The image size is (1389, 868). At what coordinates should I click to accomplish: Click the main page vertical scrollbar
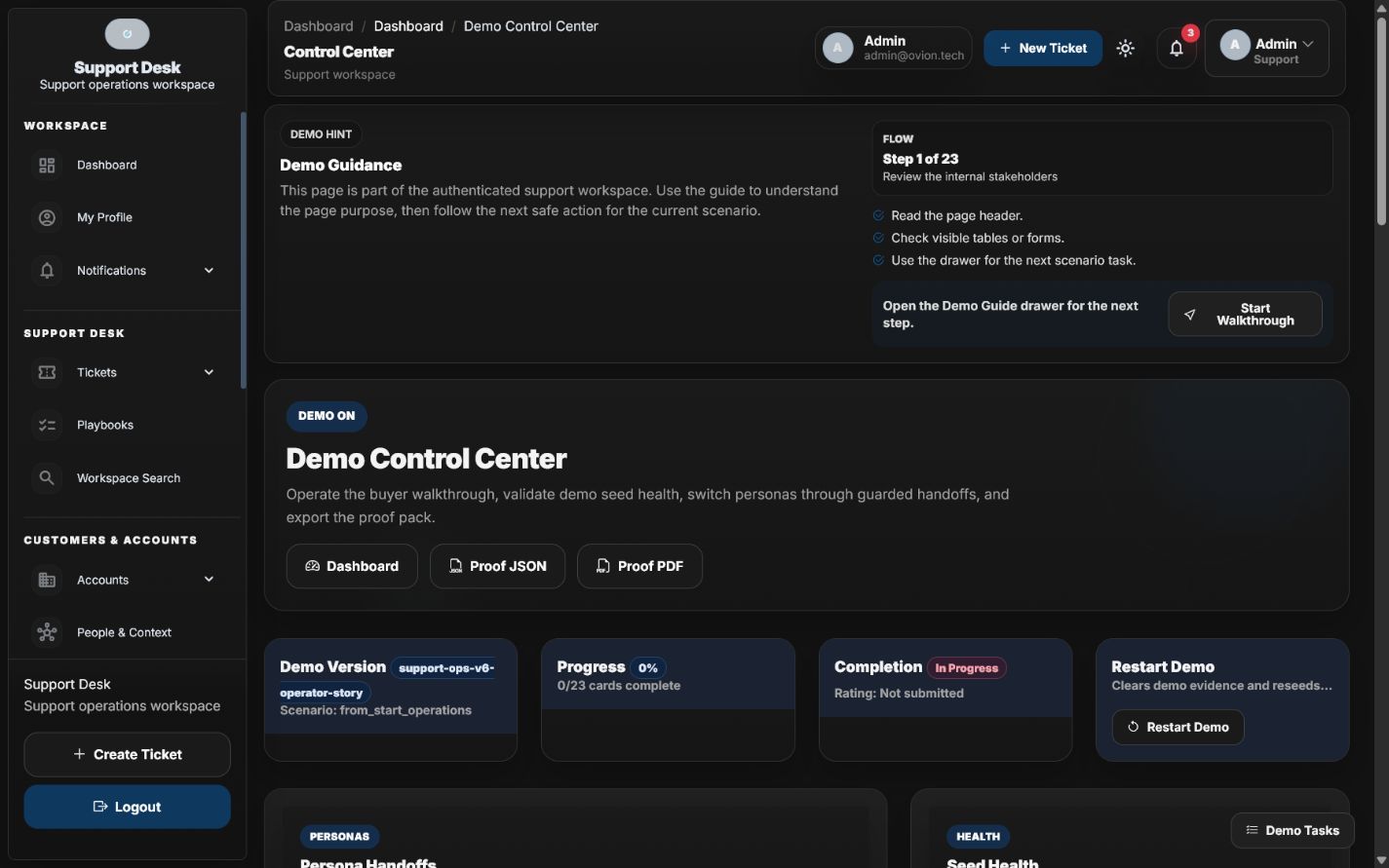[1381, 122]
